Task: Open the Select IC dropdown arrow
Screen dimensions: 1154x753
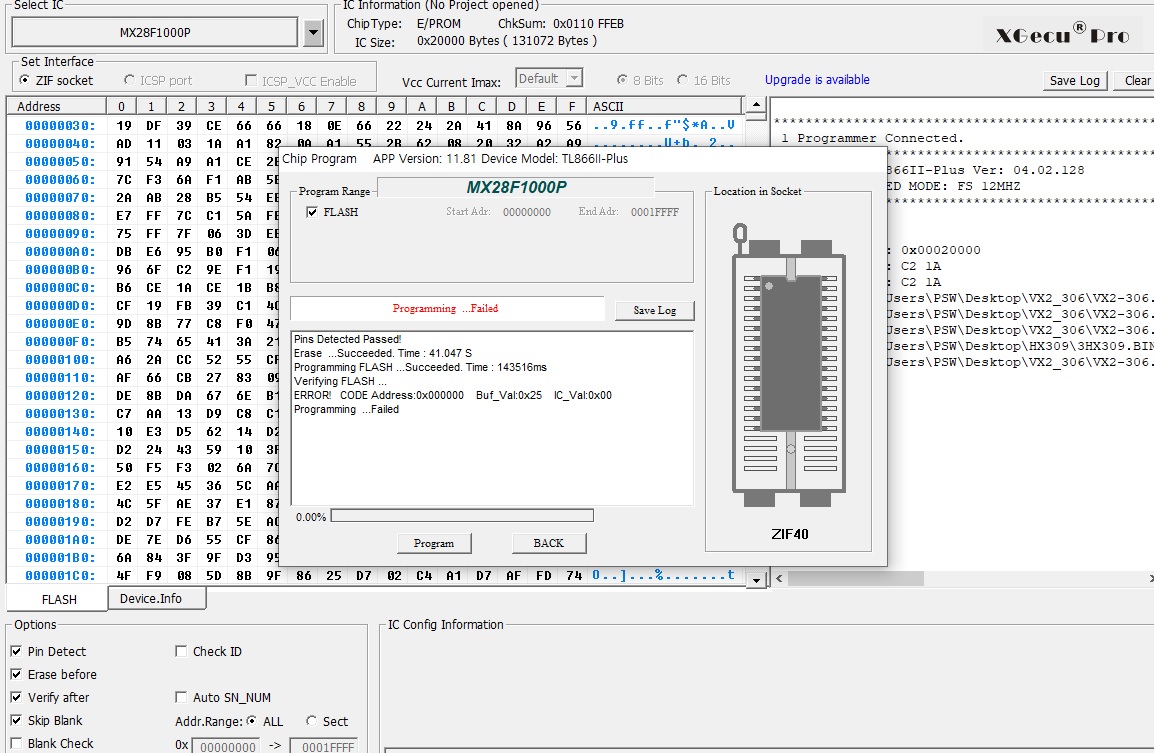Action: (313, 33)
